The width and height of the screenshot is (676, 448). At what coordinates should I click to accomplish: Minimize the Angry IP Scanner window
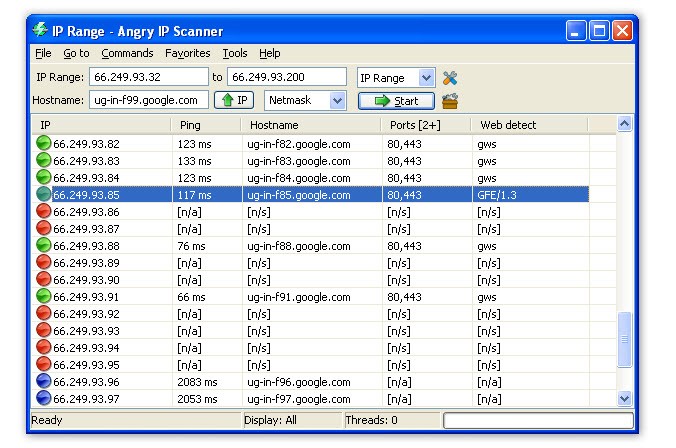click(x=576, y=31)
